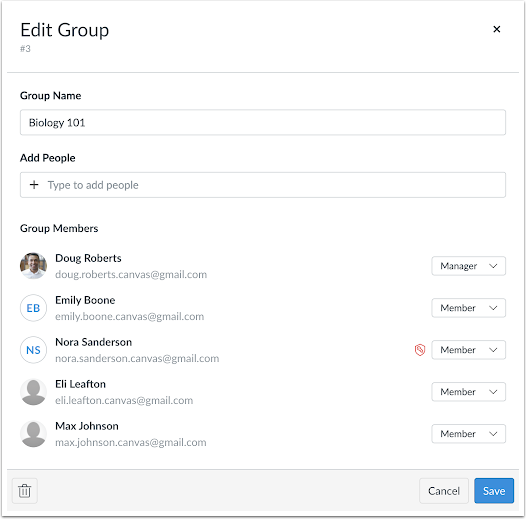526x519 pixels.
Task: Click the Group Name field with Biology 101
Action: 263,122
